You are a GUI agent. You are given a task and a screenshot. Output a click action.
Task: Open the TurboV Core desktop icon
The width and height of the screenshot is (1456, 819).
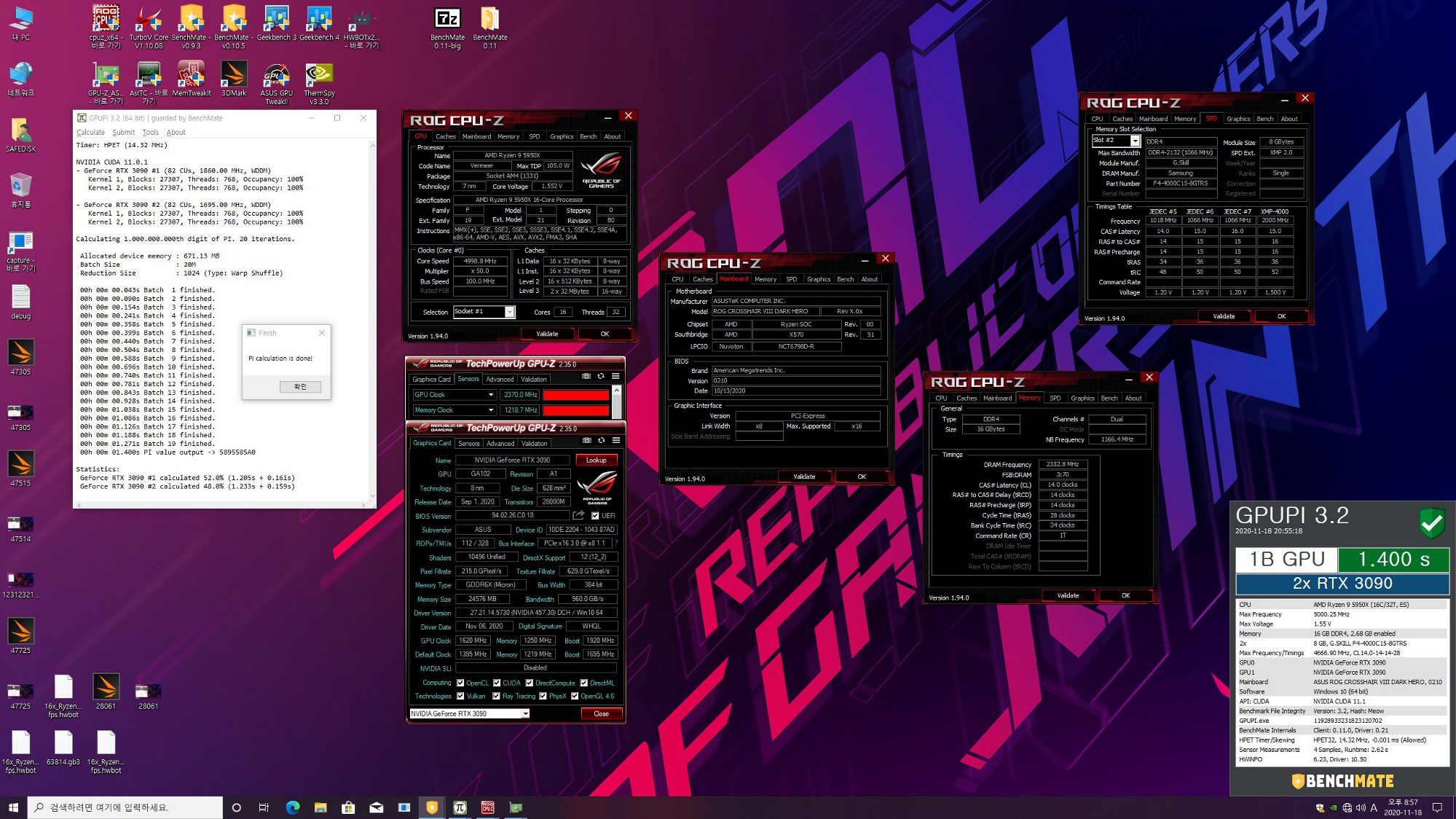tap(149, 27)
